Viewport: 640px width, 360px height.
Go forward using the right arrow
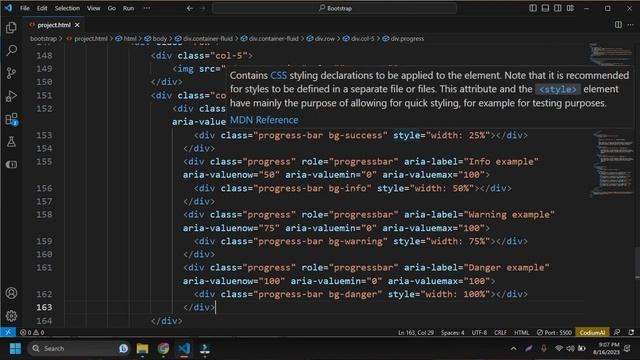pos(202,8)
